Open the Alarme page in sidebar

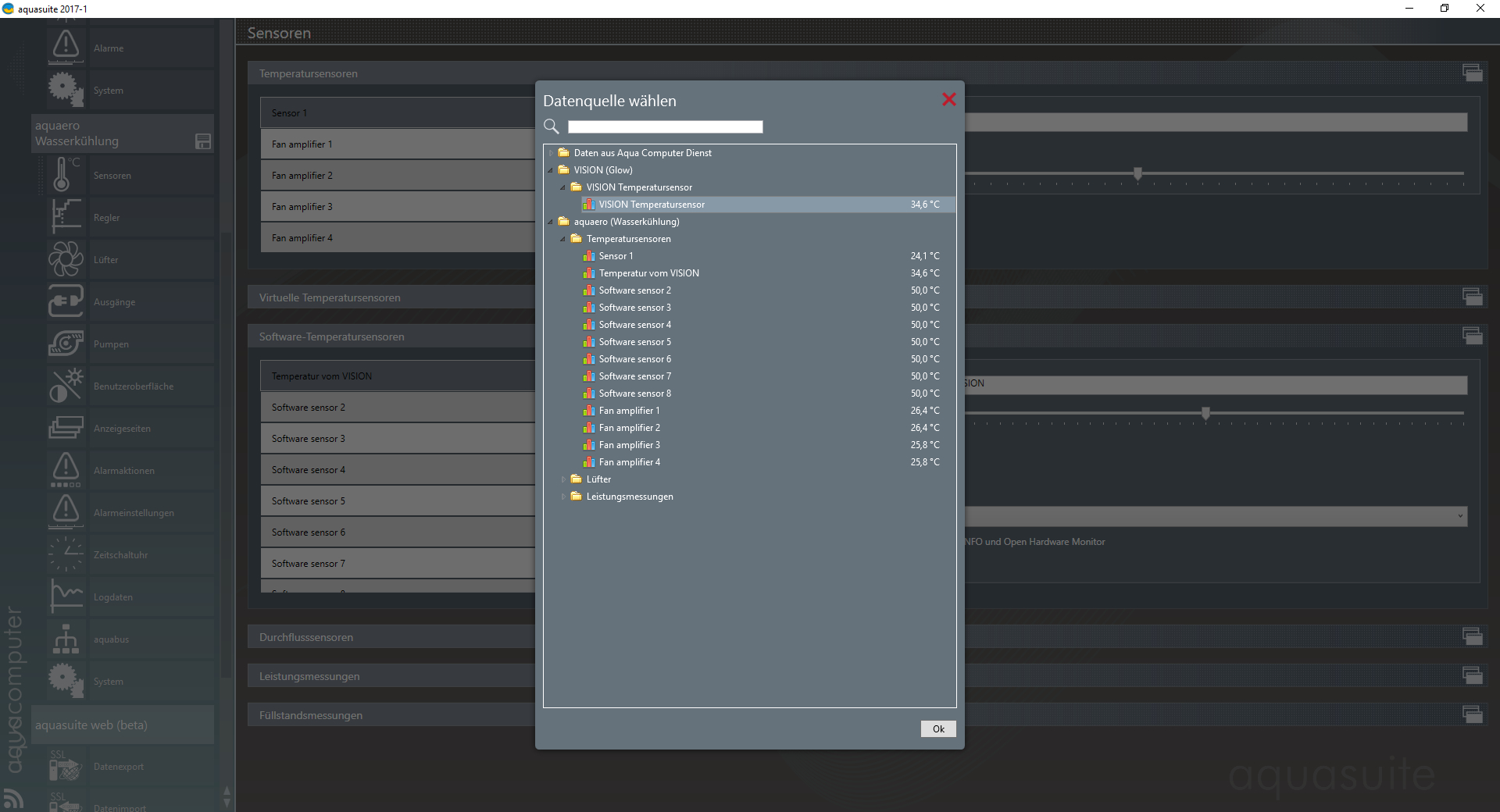[130, 48]
